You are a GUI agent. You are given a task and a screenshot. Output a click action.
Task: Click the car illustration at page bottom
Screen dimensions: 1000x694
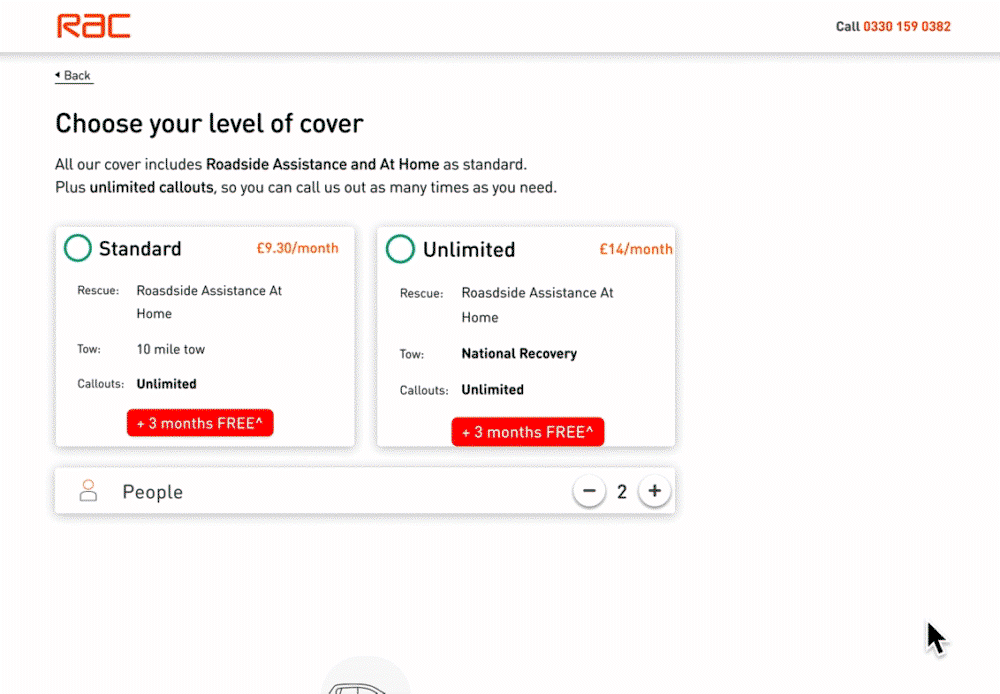point(365,676)
